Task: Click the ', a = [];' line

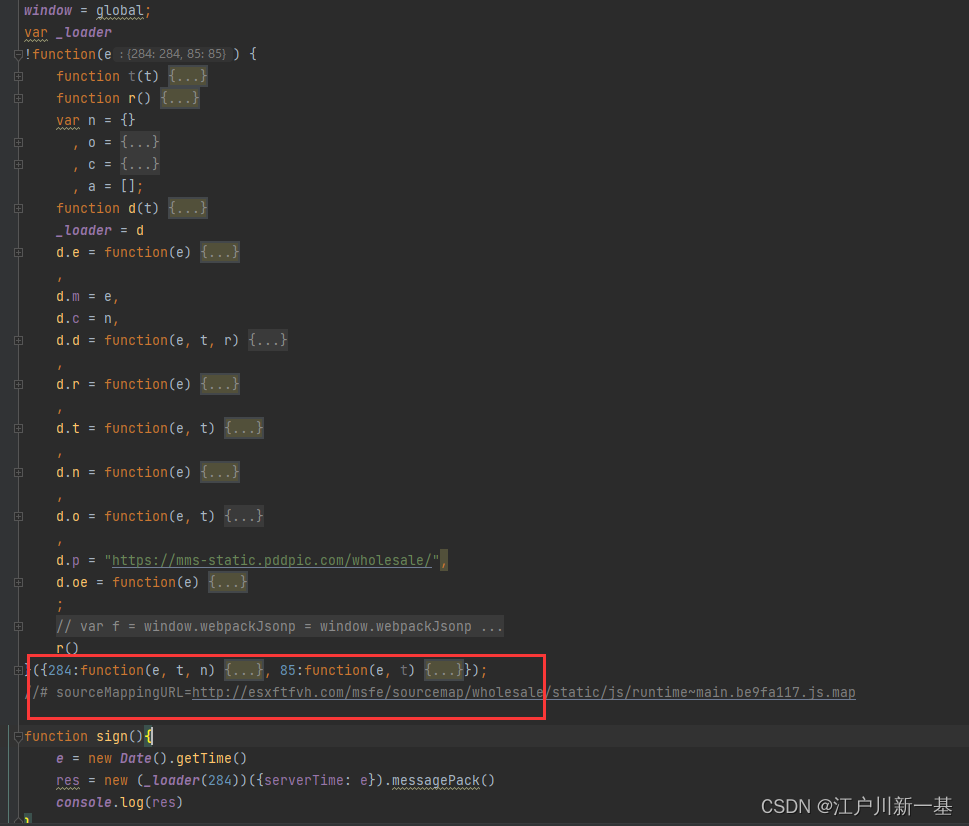Action: [108, 187]
